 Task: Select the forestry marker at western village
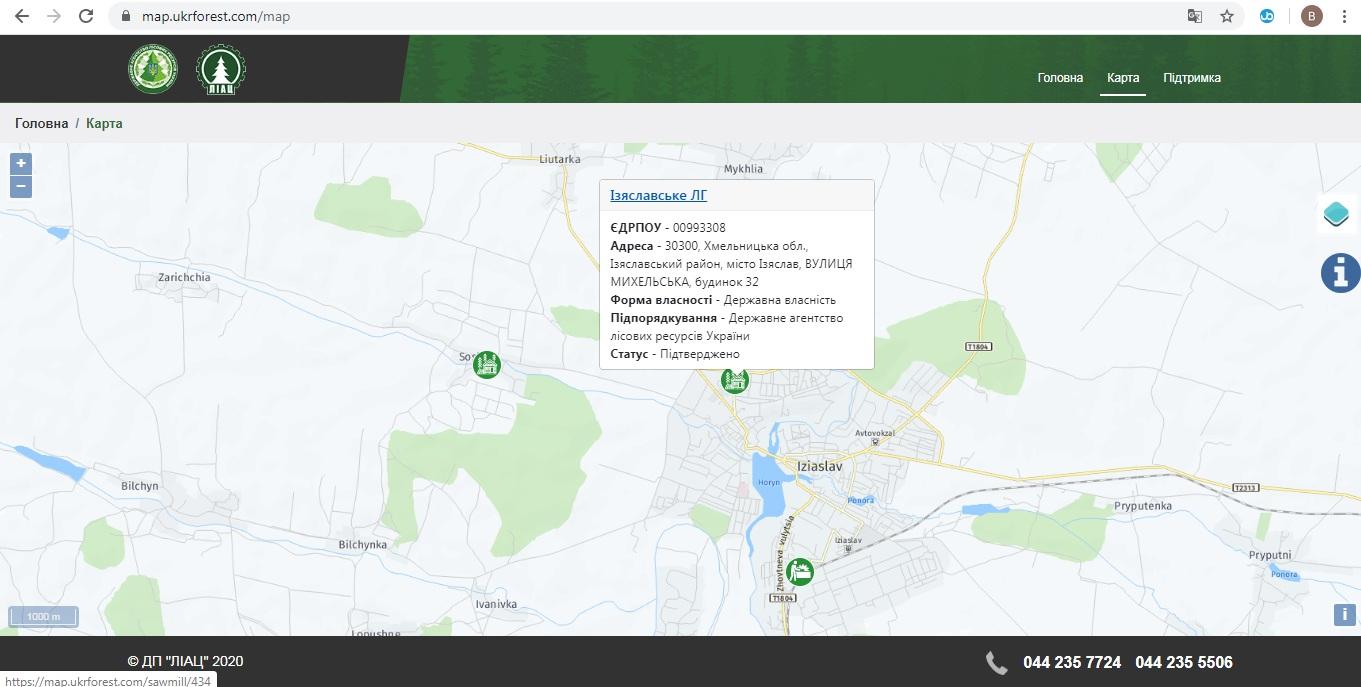click(x=486, y=364)
